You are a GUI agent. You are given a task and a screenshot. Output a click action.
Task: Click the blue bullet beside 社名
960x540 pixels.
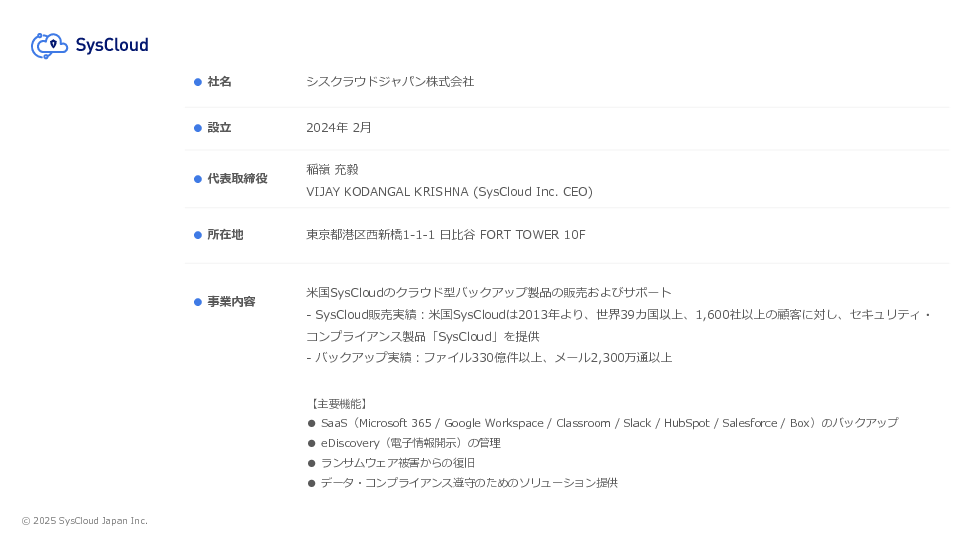tap(198, 82)
